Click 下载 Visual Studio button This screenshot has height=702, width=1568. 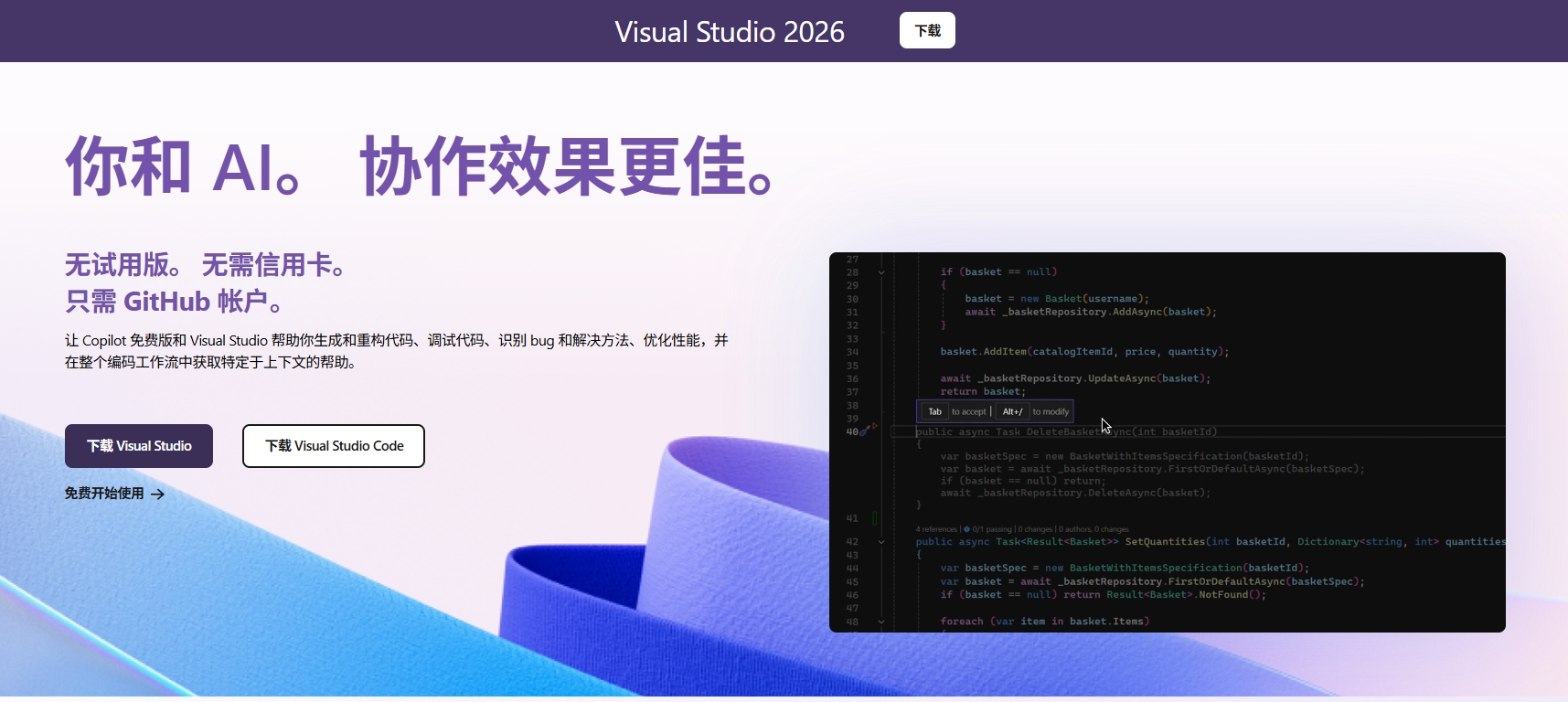coord(139,446)
